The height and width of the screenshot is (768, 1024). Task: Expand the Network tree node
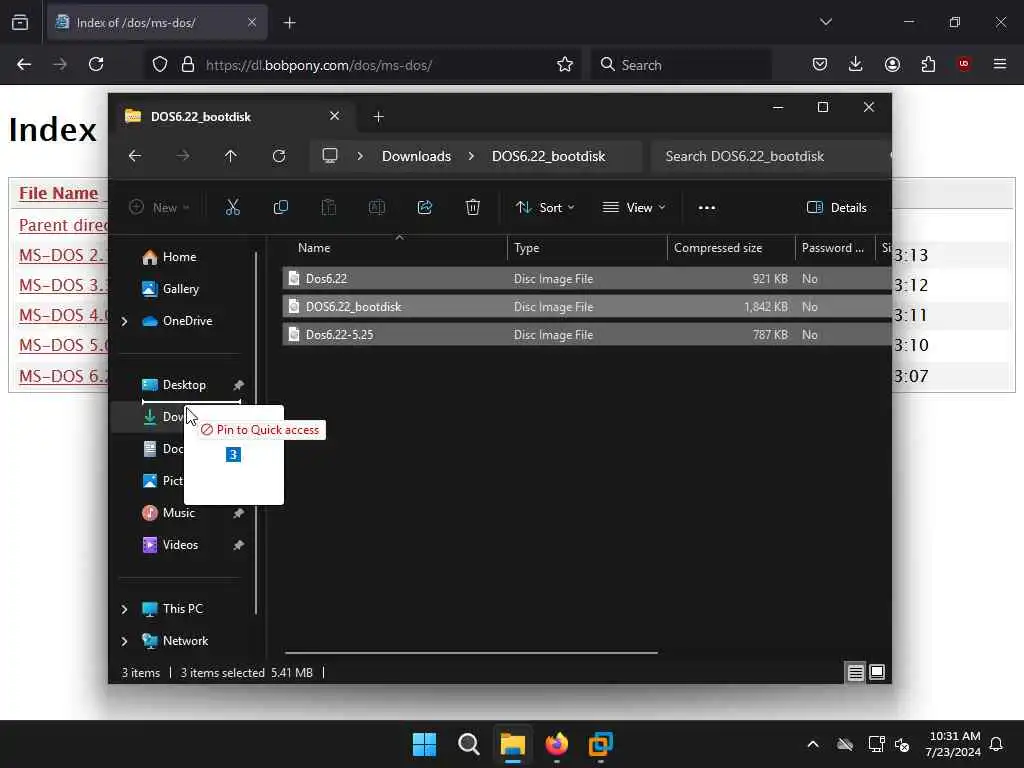pos(125,641)
